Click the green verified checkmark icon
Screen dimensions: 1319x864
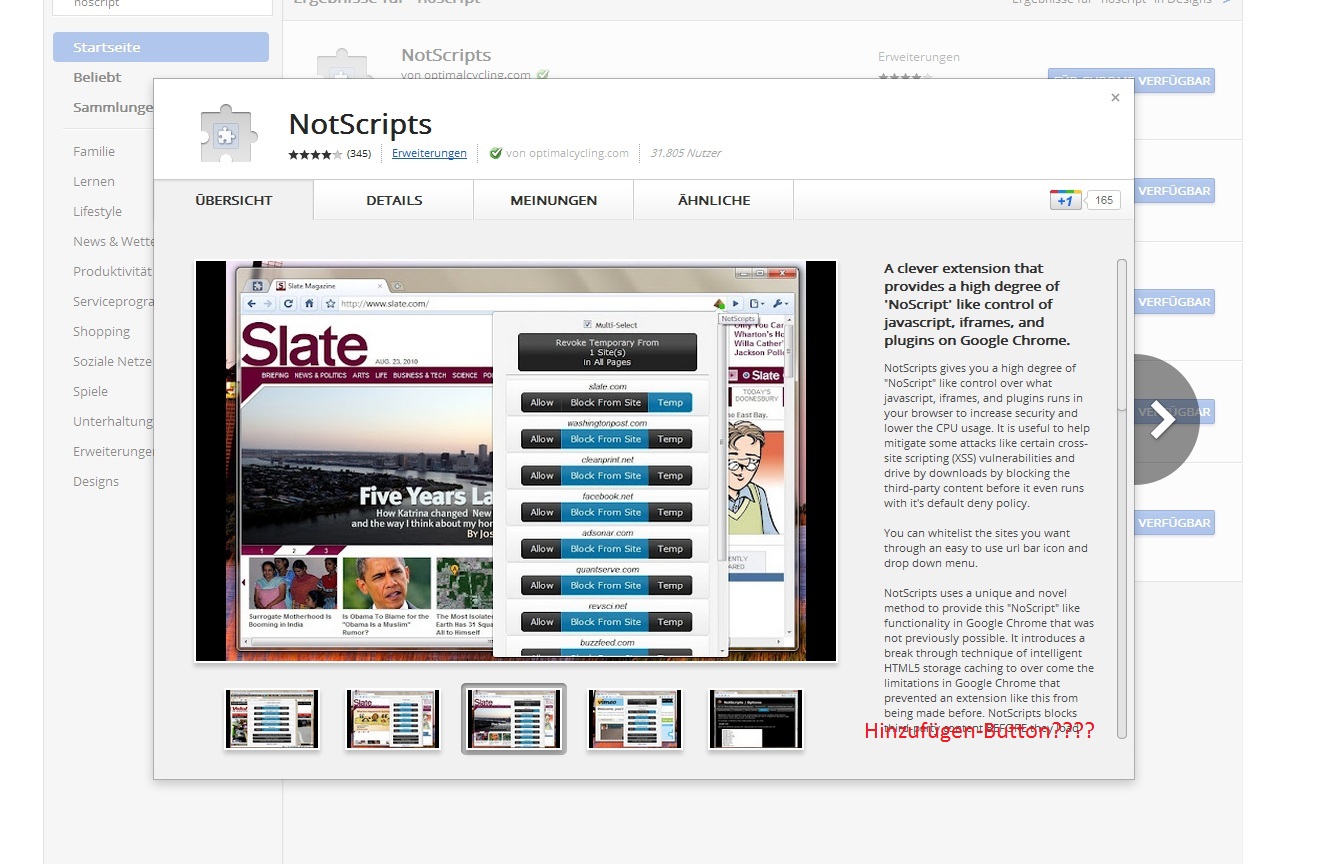[496, 153]
